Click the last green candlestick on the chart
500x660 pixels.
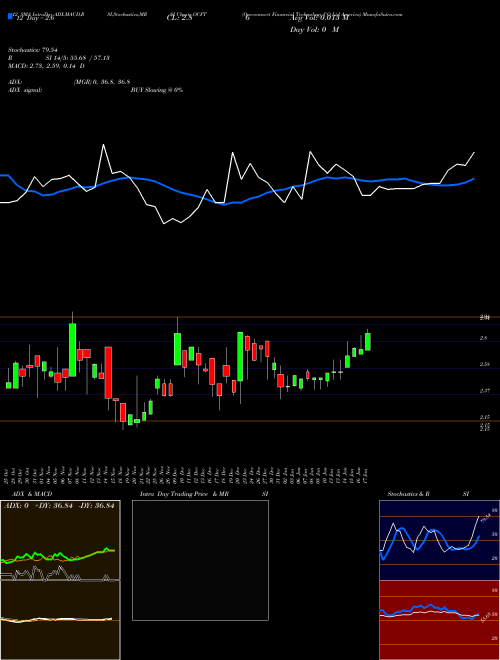[368, 341]
